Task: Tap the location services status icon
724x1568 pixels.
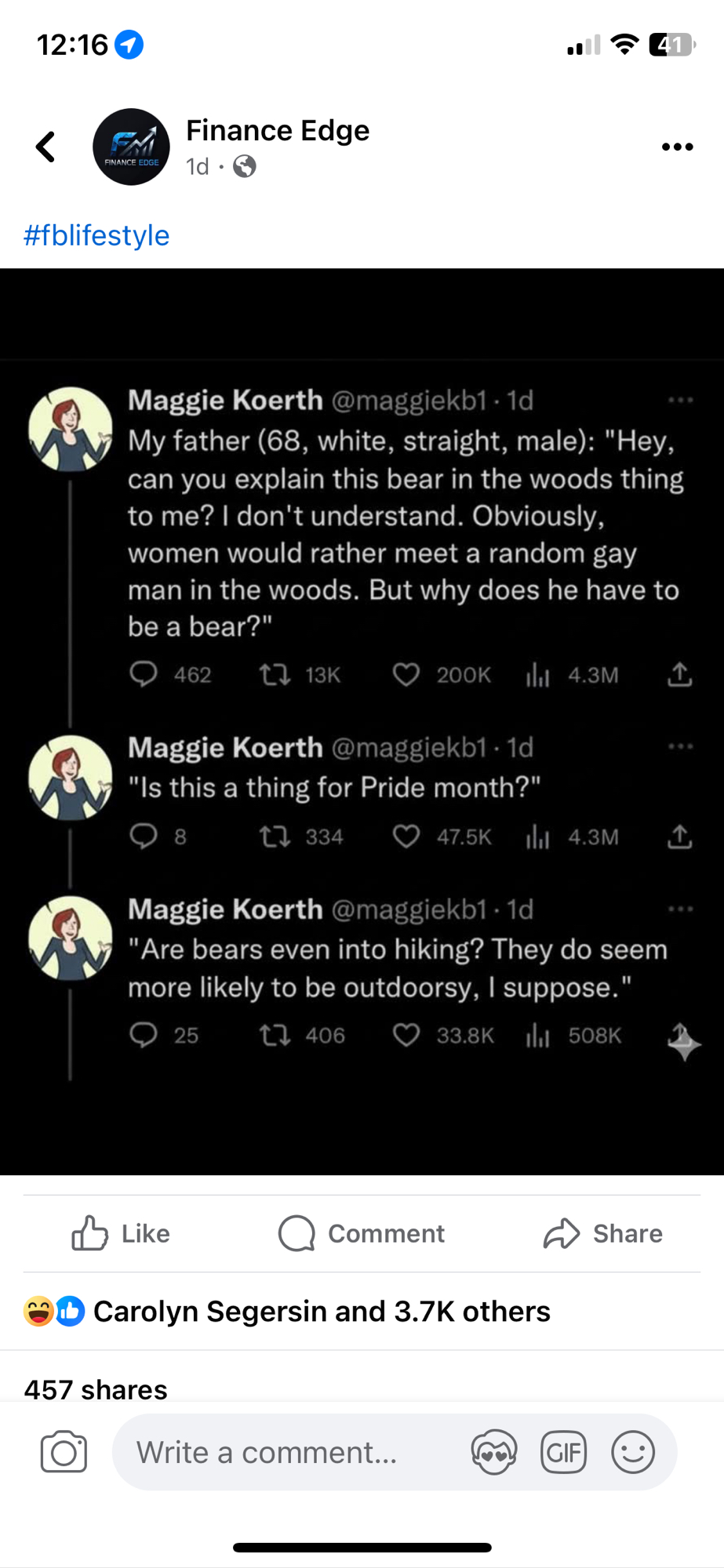Action: click(x=129, y=45)
